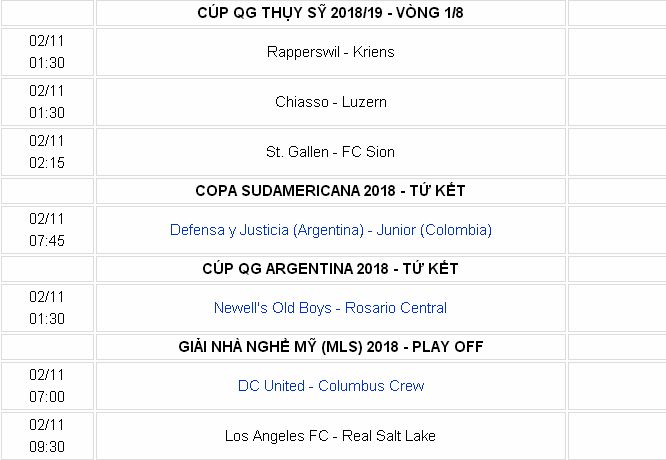666x460 pixels.
Task: Select the Chiasso - Luzern match text
Action: click(330, 102)
